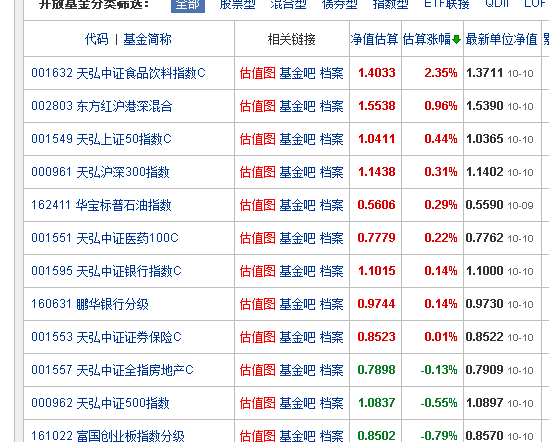Open fund 161022 富国创业板指数分级
The width and height of the screenshot is (549, 442).
coord(108,436)
